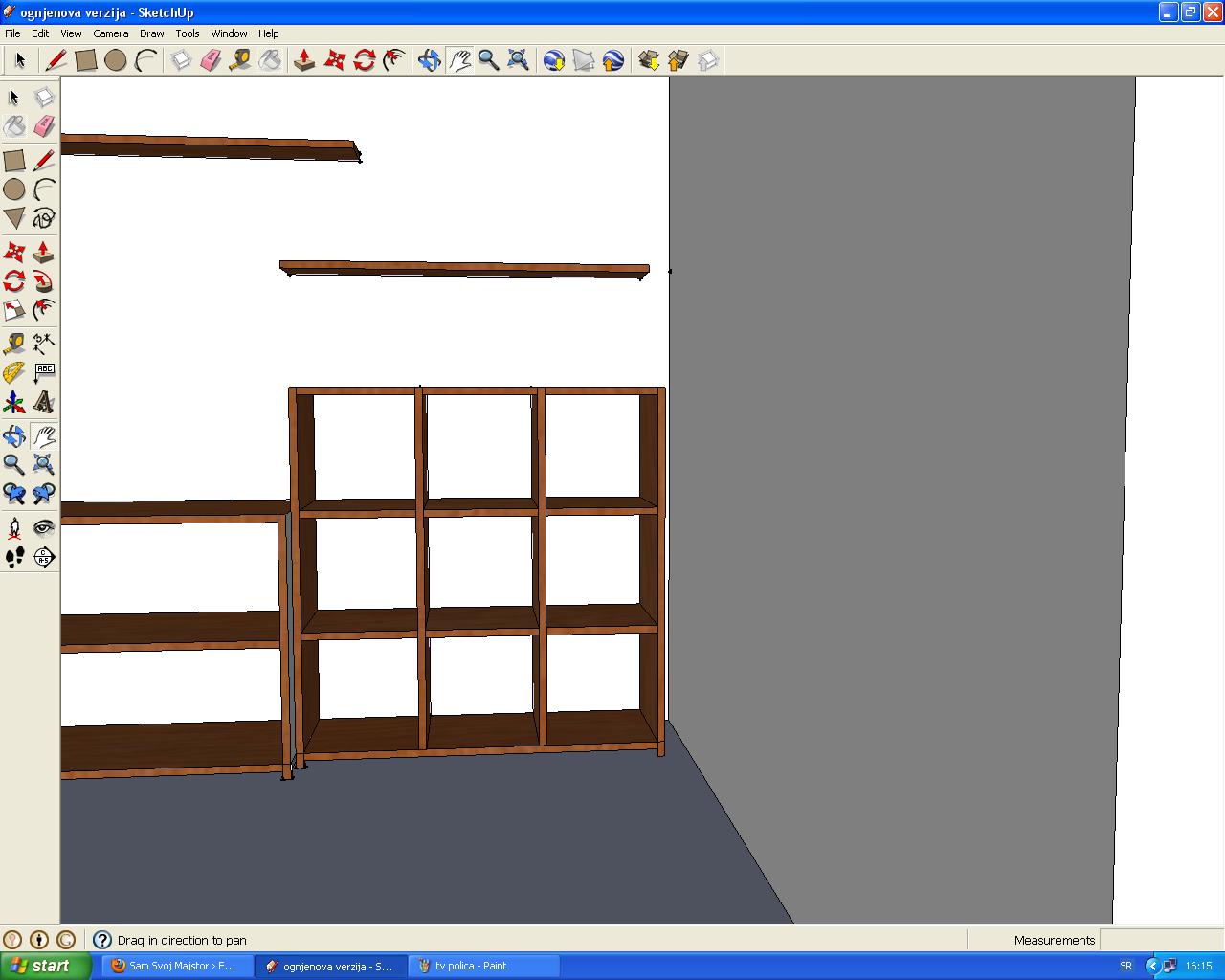The height and width of the screenshot is (980, 1225).
Task: Open the Camera menu
Action: (111, 33)
